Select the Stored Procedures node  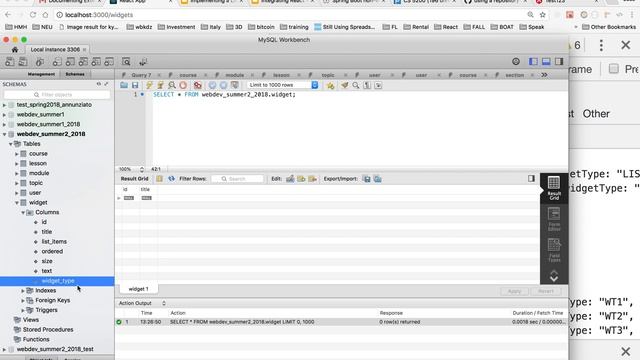(48, 330)
